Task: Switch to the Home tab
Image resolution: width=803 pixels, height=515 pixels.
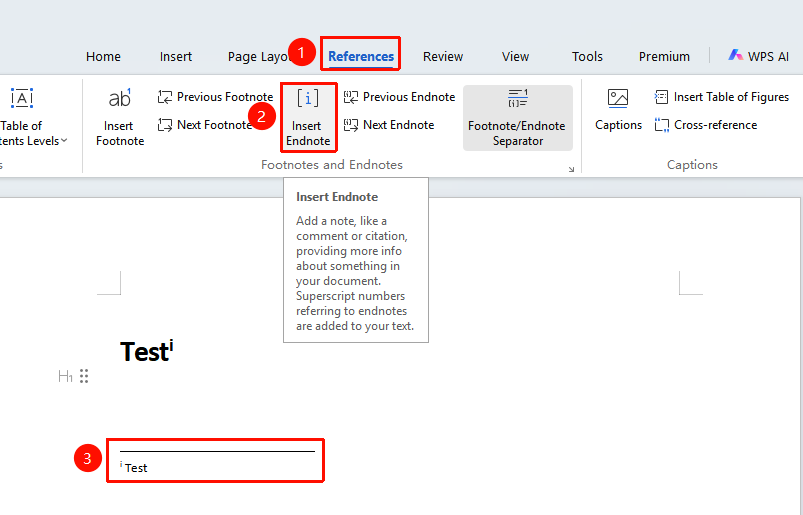Action: click(x=103, y=56)
